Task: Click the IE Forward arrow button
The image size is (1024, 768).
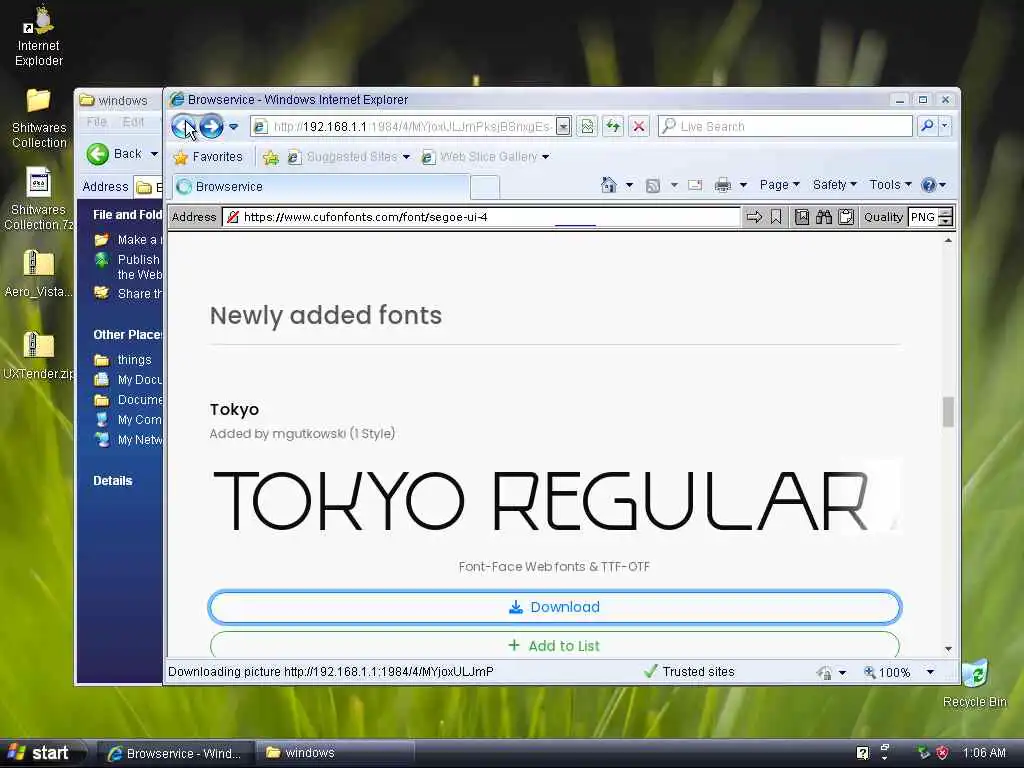Action: [x=211, y=126]
